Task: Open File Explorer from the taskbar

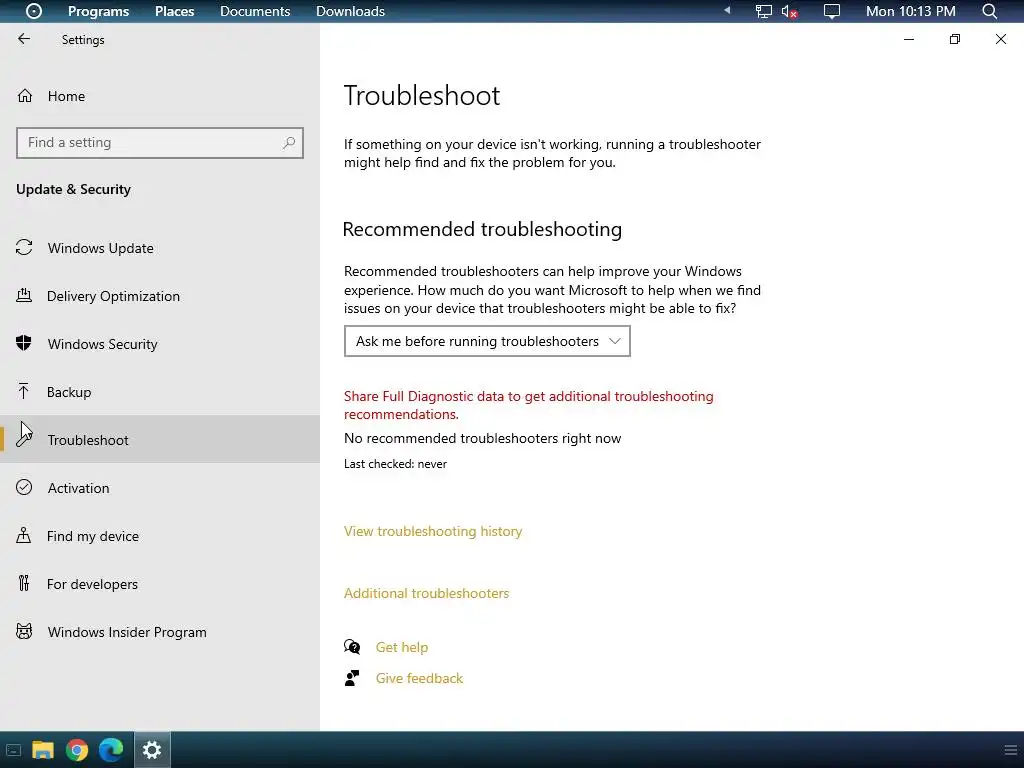Action: coord(42,750)
